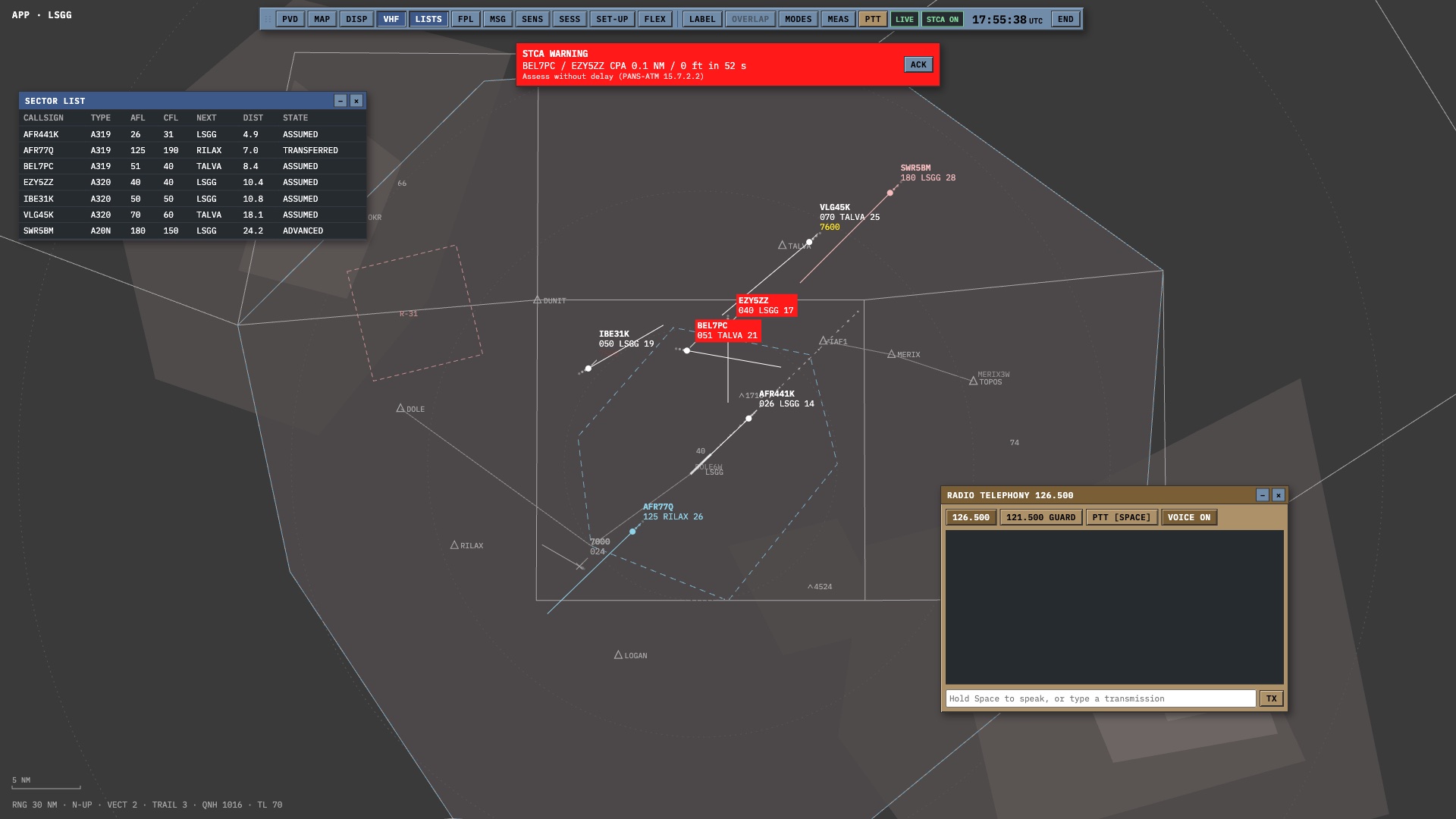
Task: Click the VLG45K track label
Action: [x=849, y=217]
